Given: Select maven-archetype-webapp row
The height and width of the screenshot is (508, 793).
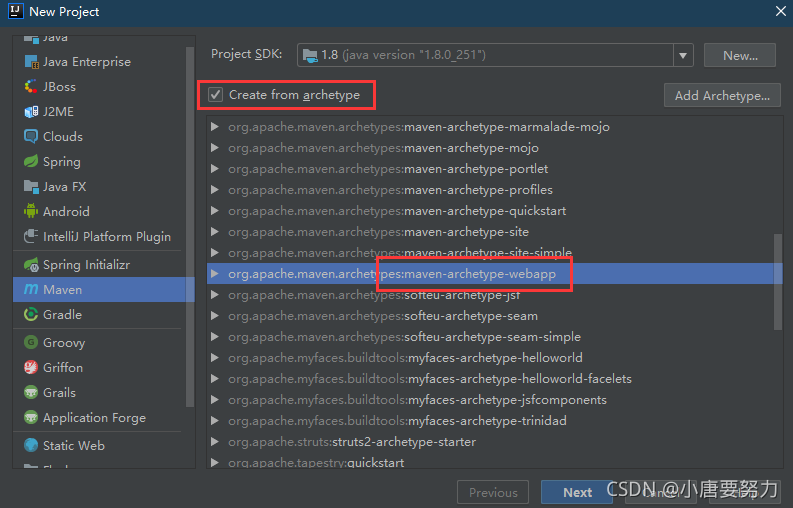Looking at the screenshot, I should coord(495,274).
